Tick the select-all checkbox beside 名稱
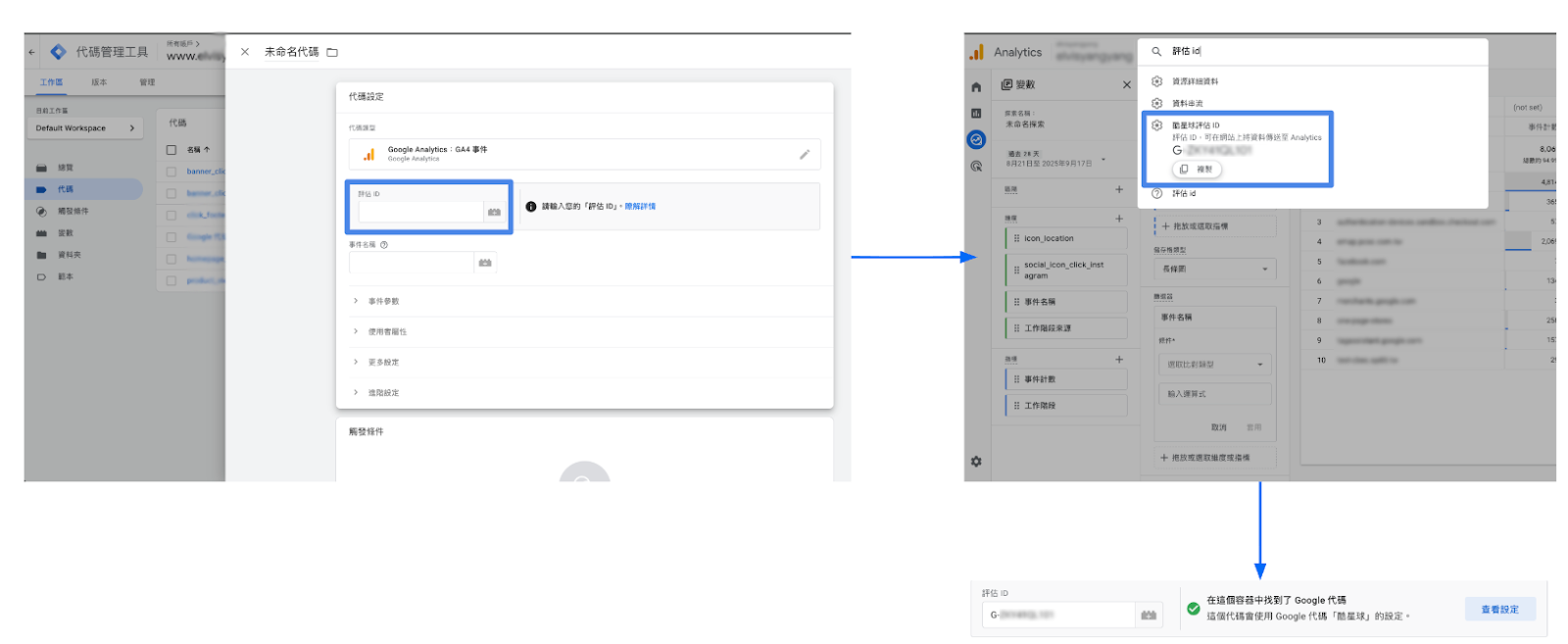This screenshot has height=644, width=1568. 171,150
